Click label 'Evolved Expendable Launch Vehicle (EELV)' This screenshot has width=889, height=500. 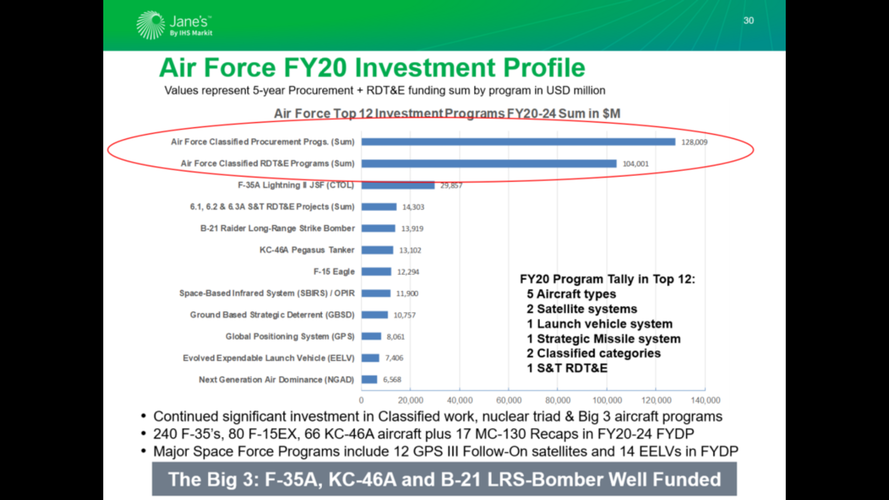[269, 358]
